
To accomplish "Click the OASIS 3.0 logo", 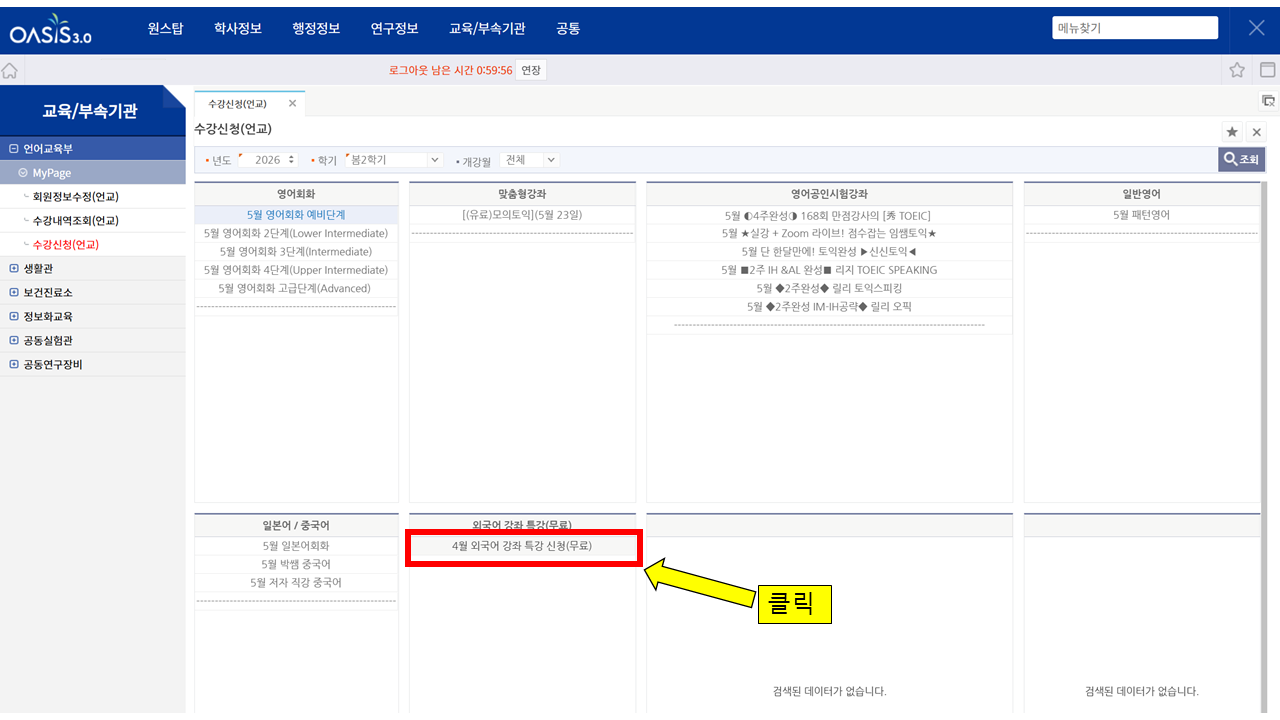I will pos(50,31).
